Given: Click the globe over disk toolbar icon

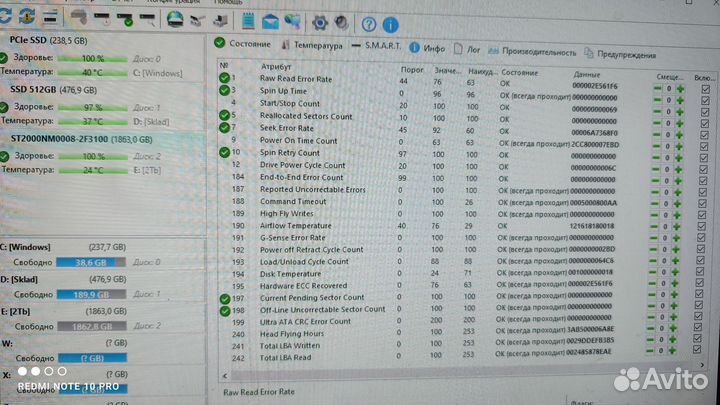Looking at the screenshot, I should tap(175, 19).
